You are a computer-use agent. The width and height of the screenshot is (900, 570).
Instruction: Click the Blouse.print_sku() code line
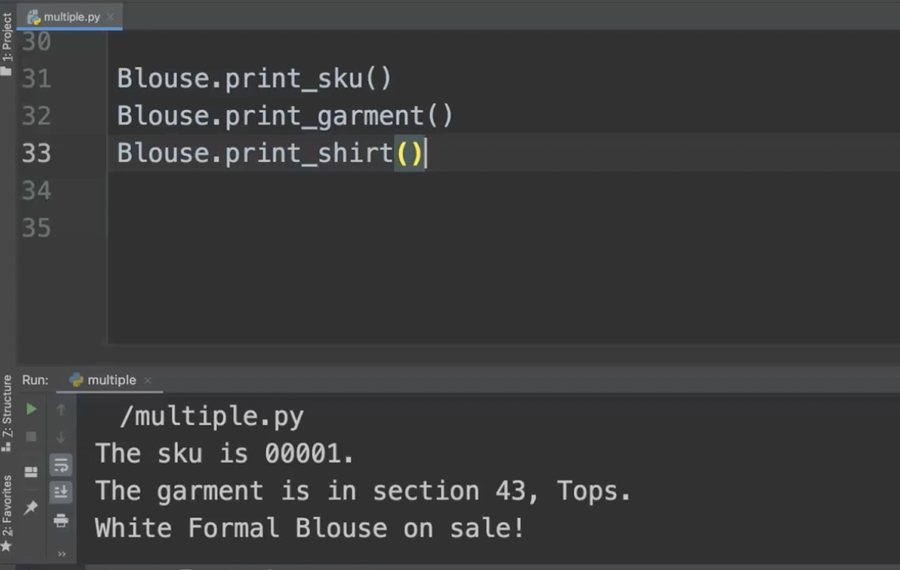click(x=254, y=78)
